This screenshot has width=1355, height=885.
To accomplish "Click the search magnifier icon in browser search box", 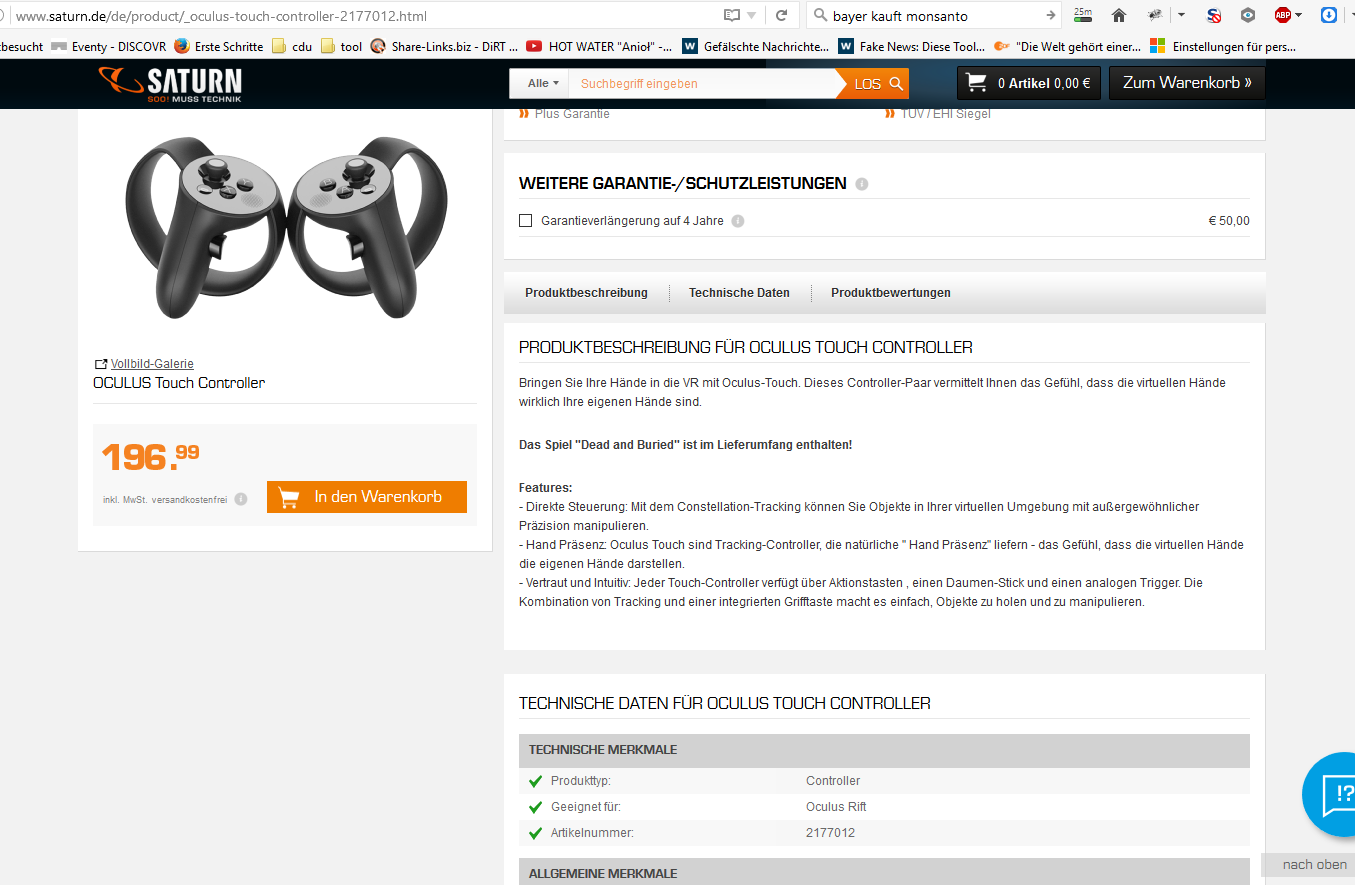I will pos(821,15).
